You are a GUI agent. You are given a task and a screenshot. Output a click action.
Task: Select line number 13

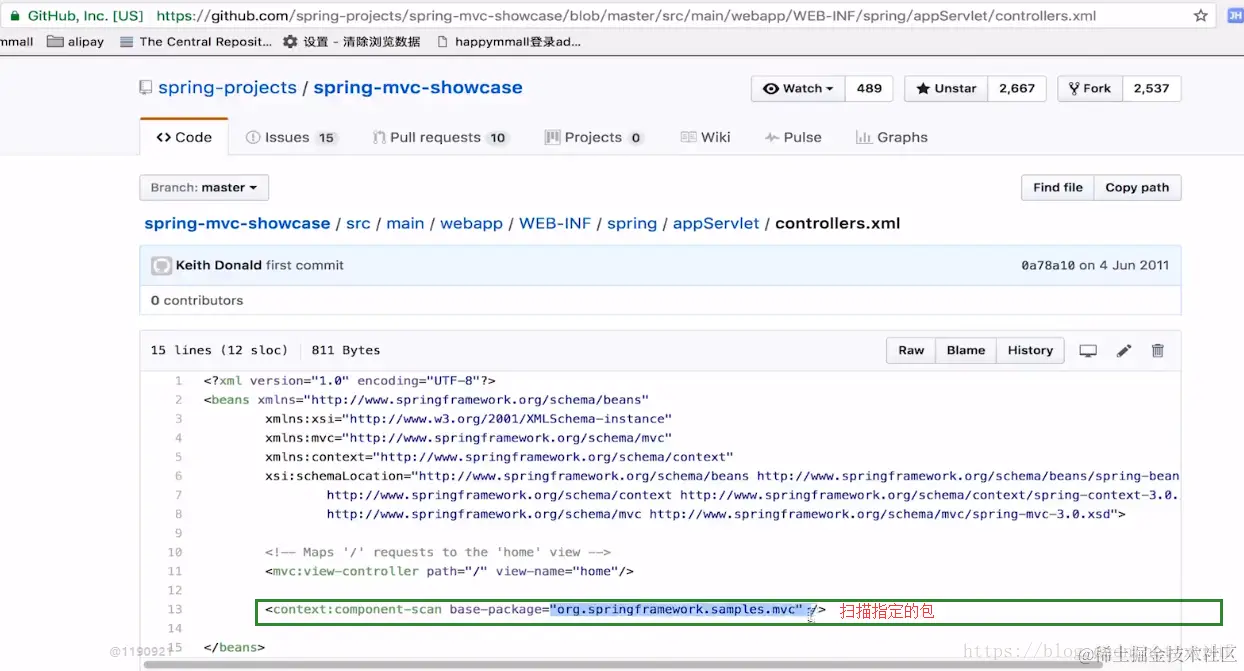175,610
